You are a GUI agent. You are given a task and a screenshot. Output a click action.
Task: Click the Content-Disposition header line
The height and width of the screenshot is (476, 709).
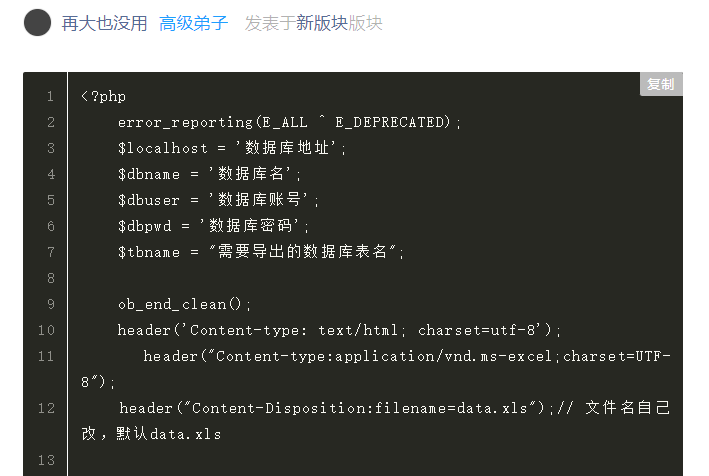[x=376, y=421]
